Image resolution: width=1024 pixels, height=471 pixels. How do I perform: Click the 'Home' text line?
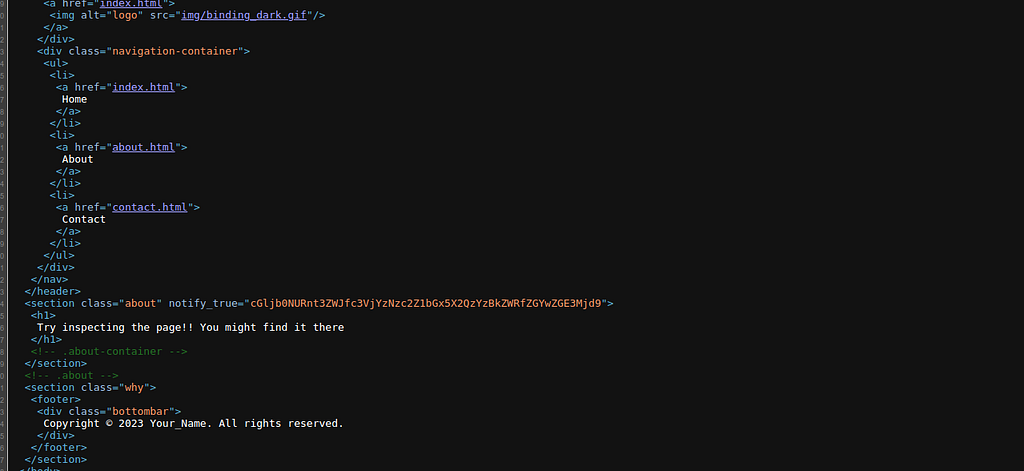pos(74,99)
